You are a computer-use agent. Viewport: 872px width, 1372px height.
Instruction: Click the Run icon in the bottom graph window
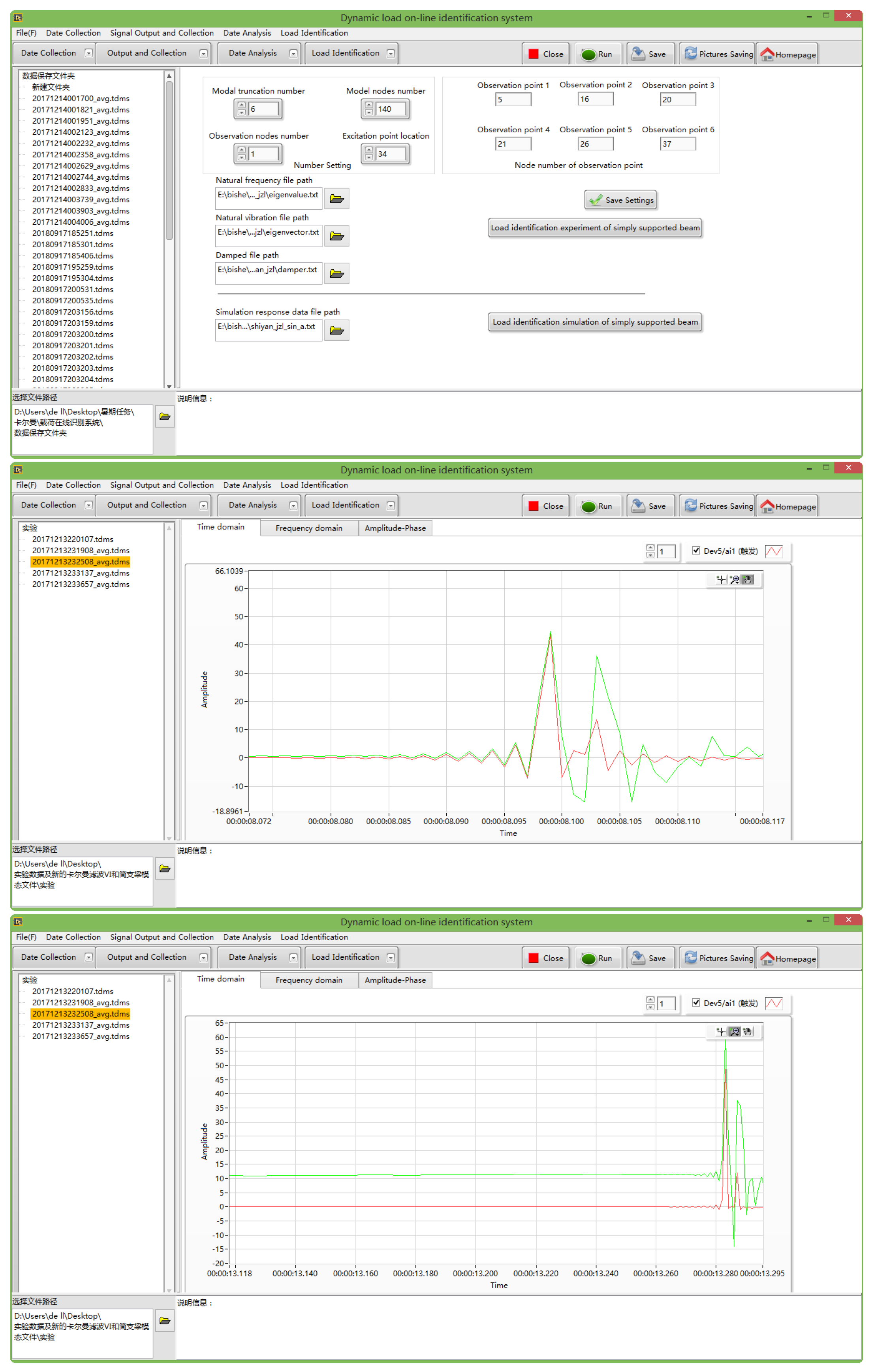click(588, 959)
